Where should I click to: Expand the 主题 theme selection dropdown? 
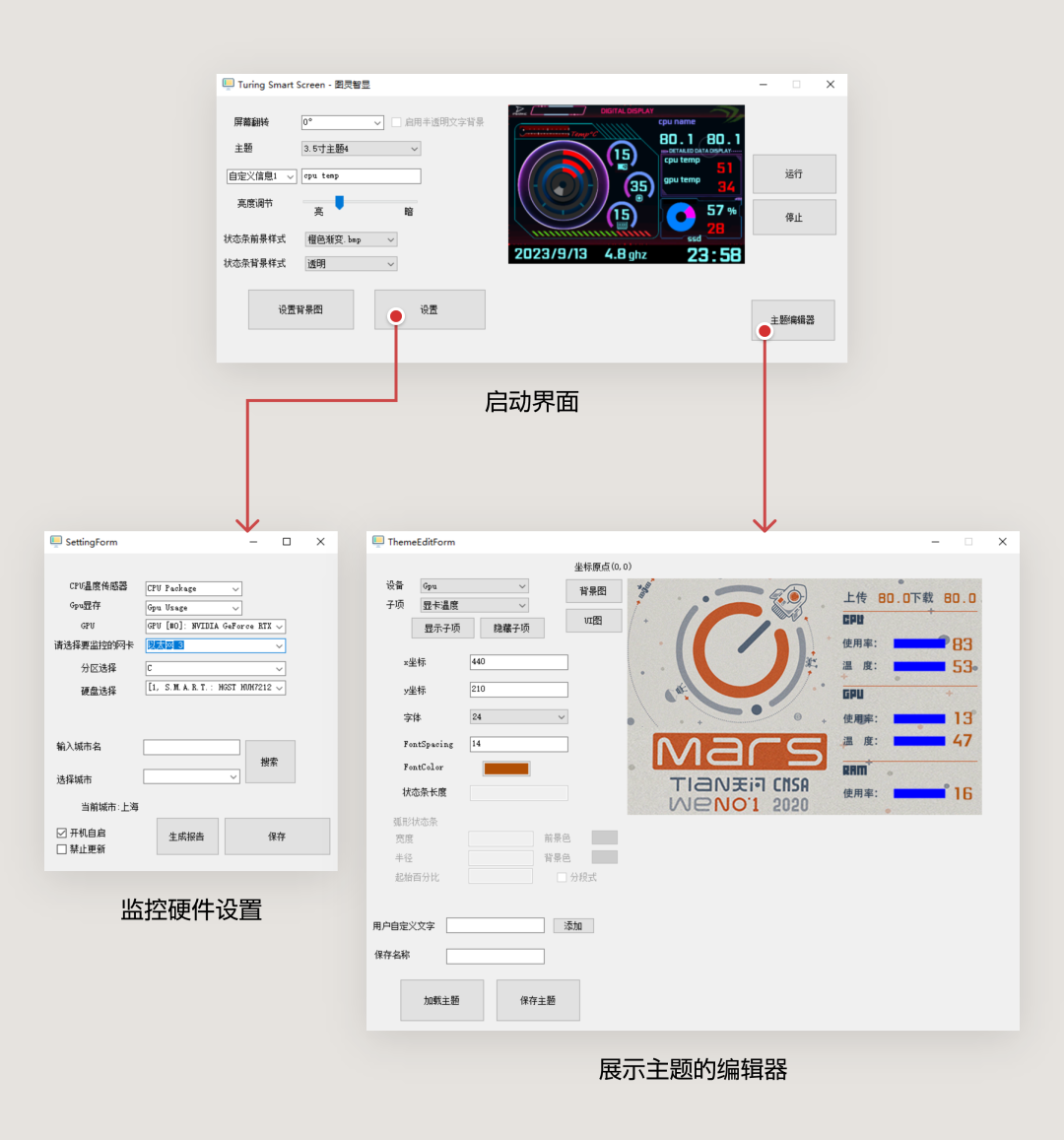click(361, 149)
